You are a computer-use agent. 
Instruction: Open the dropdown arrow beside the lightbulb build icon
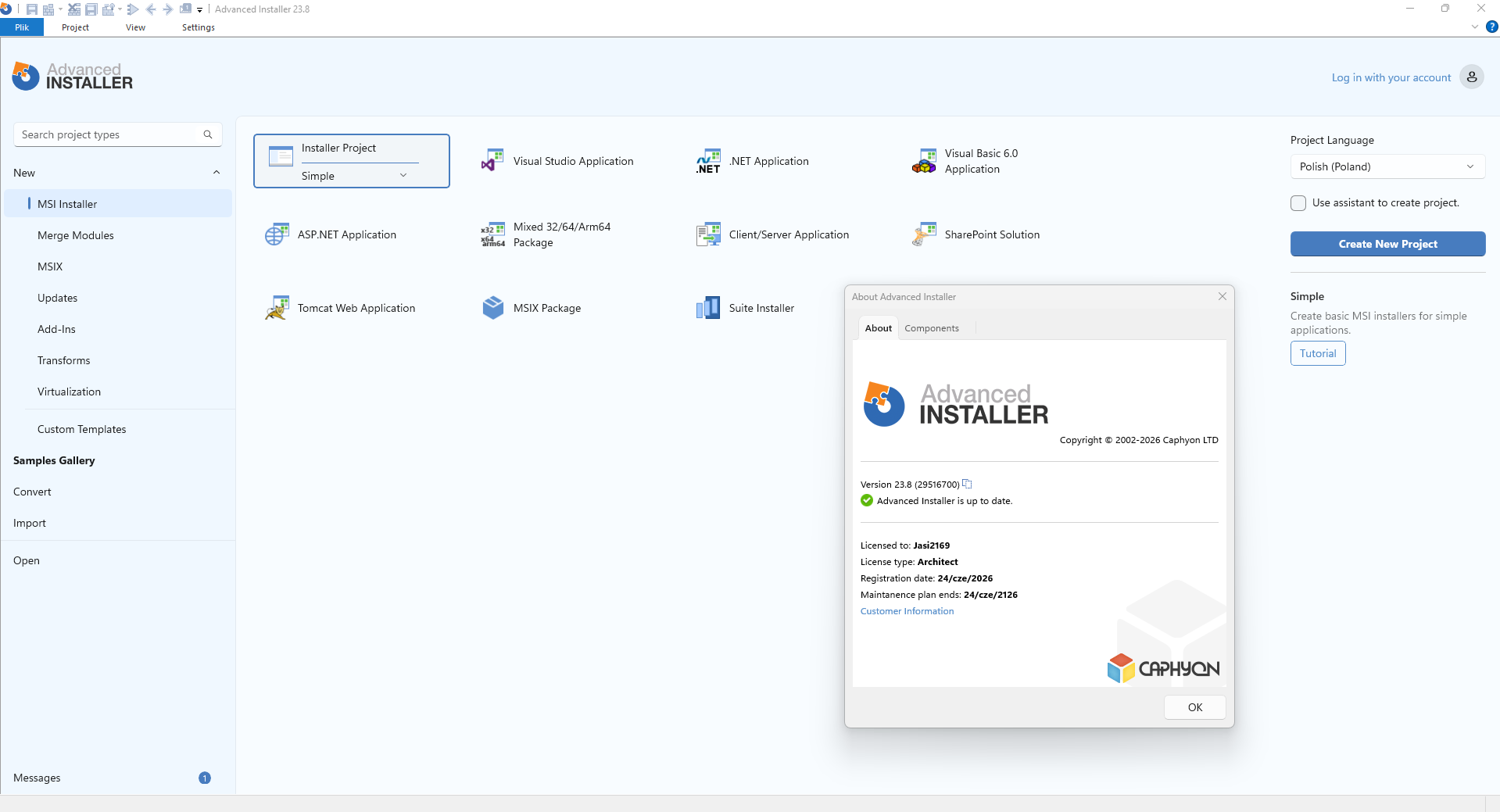pyautogui.click(x=120, y=9)
